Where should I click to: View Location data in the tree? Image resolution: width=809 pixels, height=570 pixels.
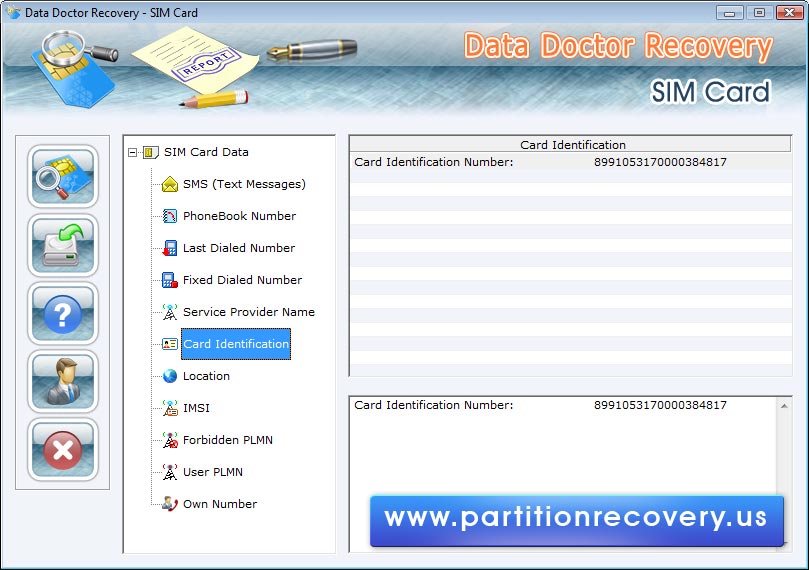(206, 376)
